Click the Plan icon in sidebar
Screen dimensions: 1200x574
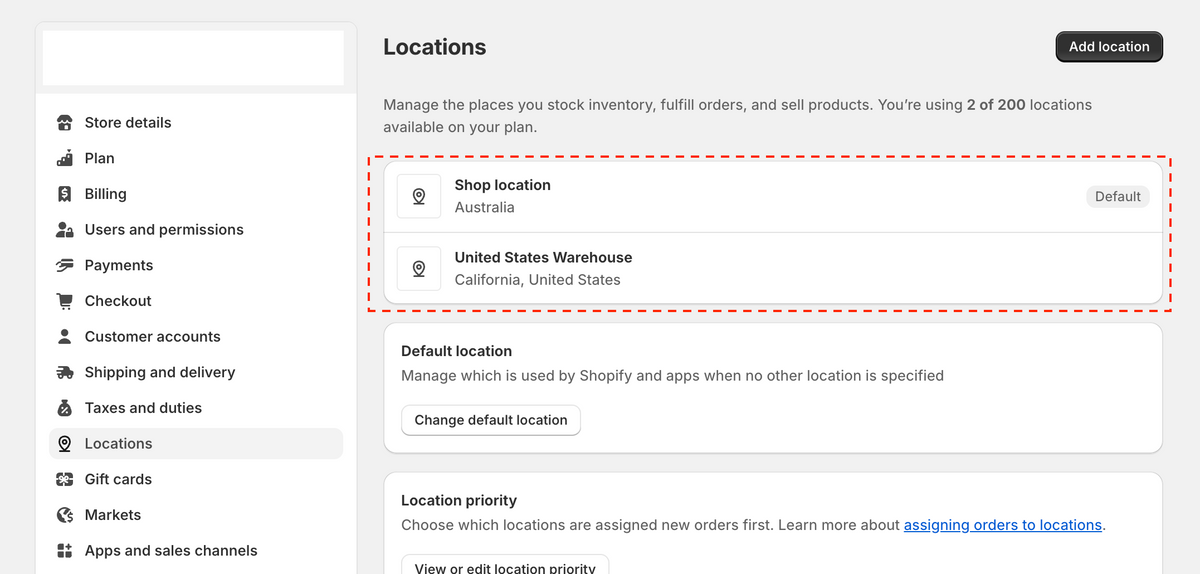[x=65, y=158]
